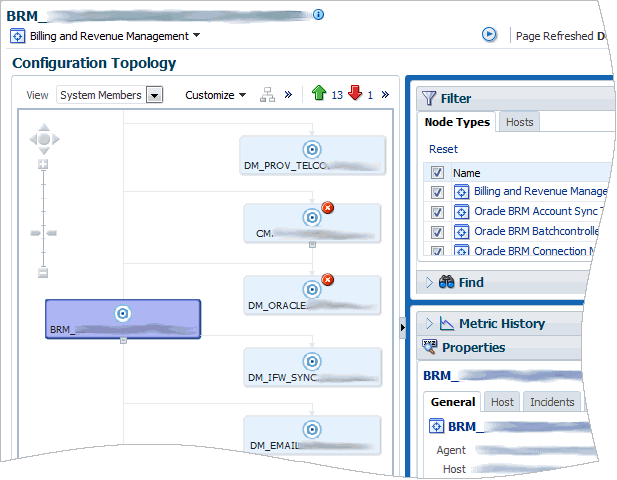Open the Customize menu
The height and width of the screenshot is (480, 617).
coord(215,95)
